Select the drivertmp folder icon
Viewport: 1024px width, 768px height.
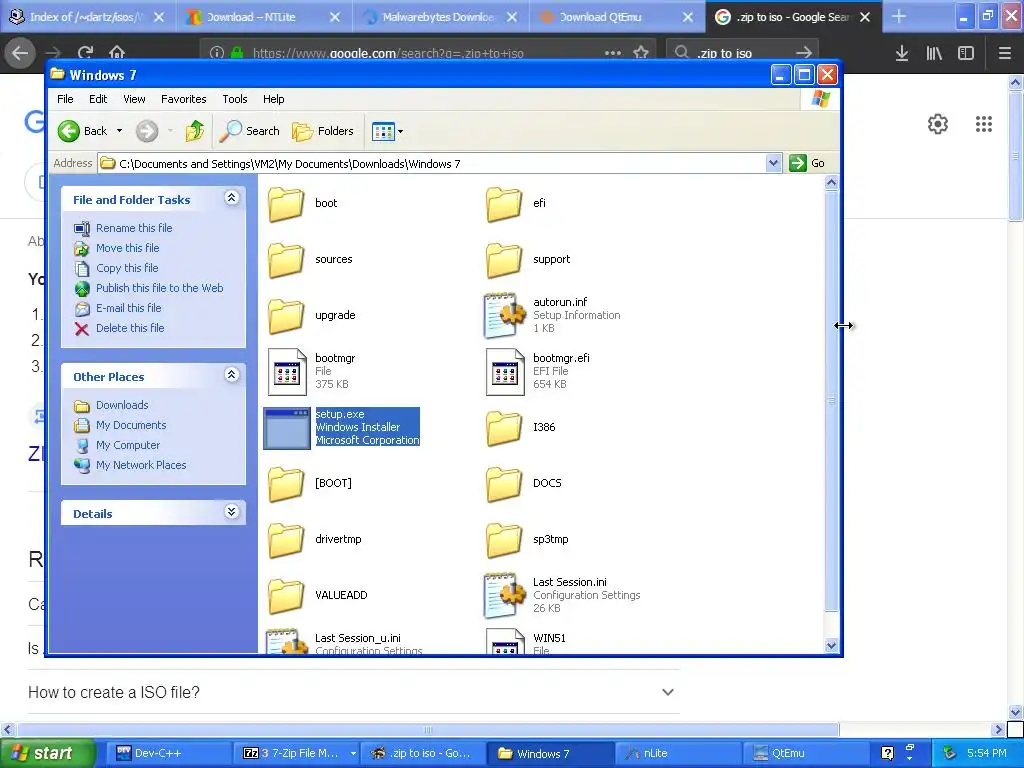286,540
